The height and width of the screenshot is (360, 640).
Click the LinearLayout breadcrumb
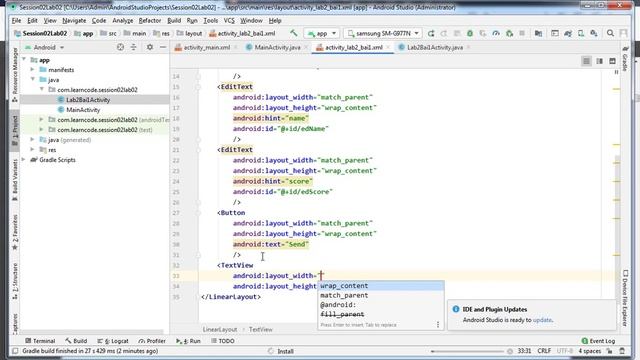220,329
